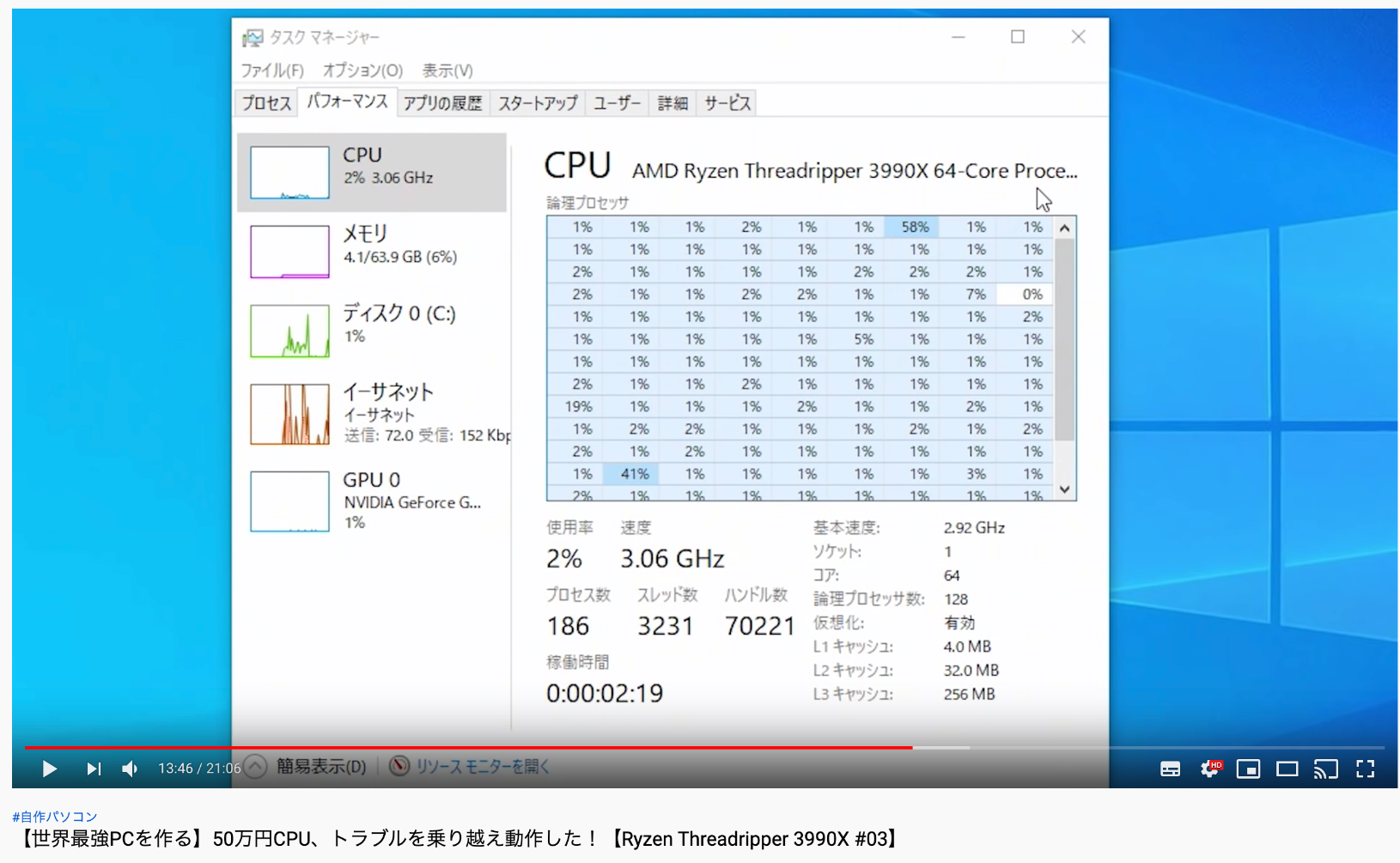Viewport: 1400px width, 863px height.
Task: Click scroll down arrow of processor grid
Action: tap(1065, 489)
